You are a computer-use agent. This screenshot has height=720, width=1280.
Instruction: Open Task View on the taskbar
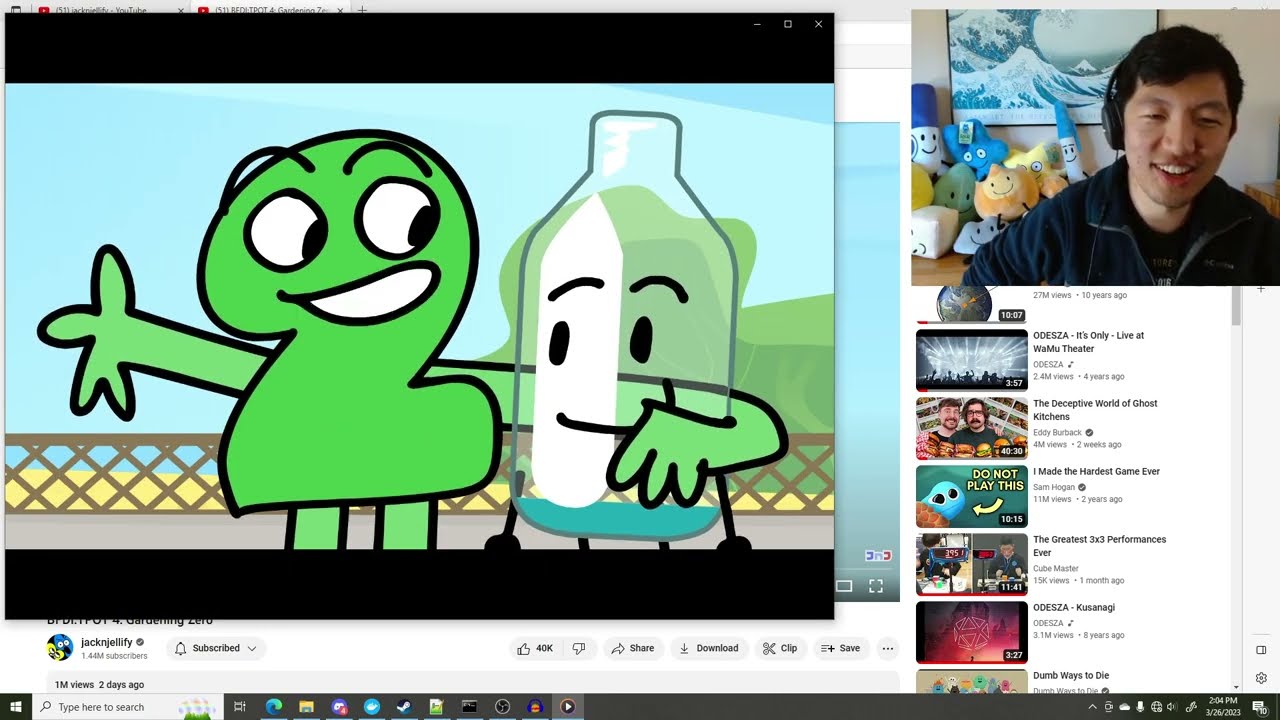pos(240,707)
